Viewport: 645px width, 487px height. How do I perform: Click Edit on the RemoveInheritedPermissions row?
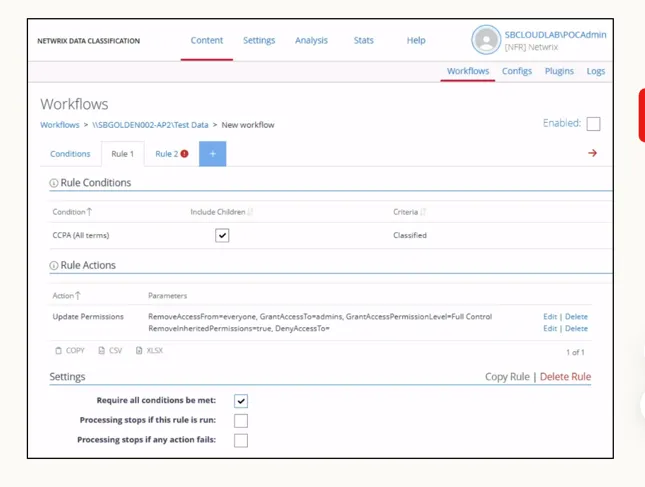[550, 329]
